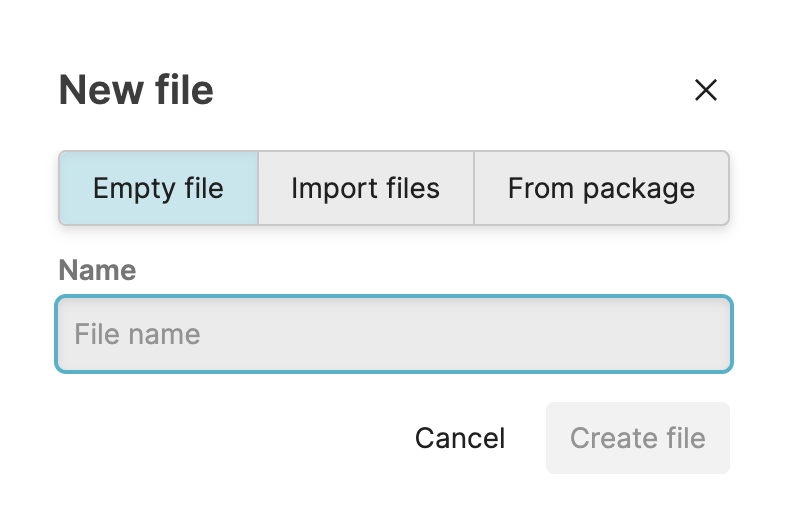Click the New file dialog heading
This screenshot has height=532, width=790.
point(136,91)
